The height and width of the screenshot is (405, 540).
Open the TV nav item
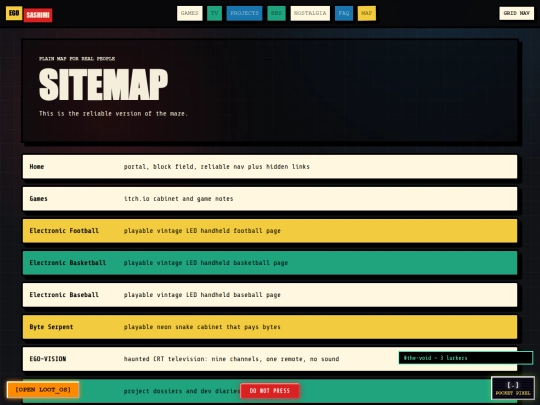(214, 13)
